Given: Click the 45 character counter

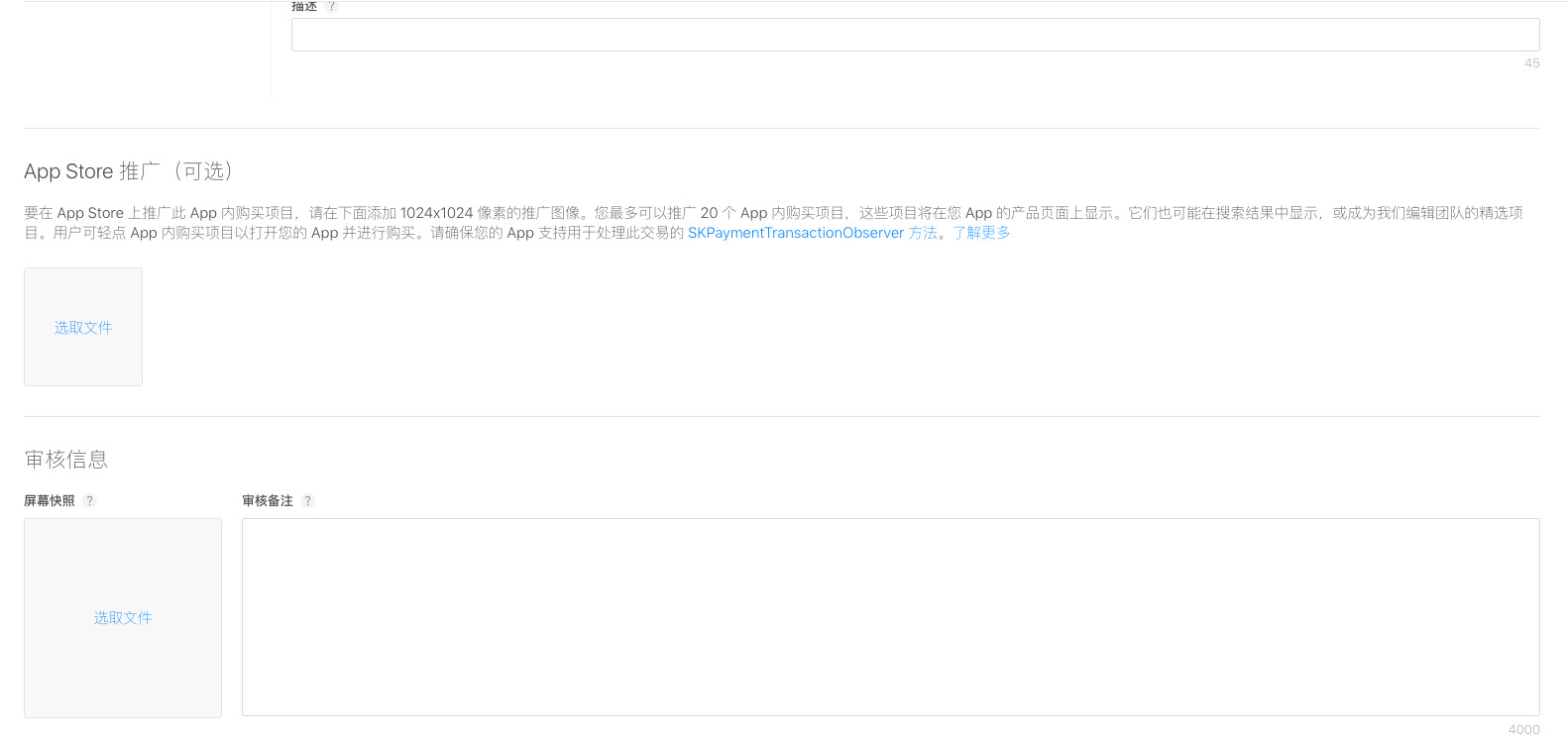Looking at the screenshot, I should pyautogui.click(x=1531, y=63).
